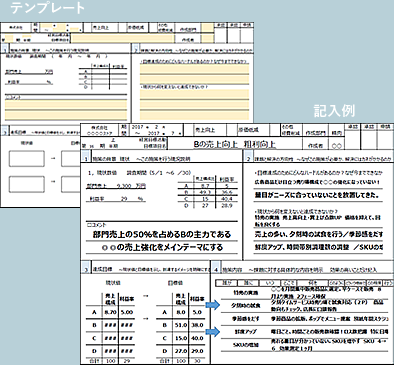
Task: Click the 記入例 heading label
Action: click(334, 110)
